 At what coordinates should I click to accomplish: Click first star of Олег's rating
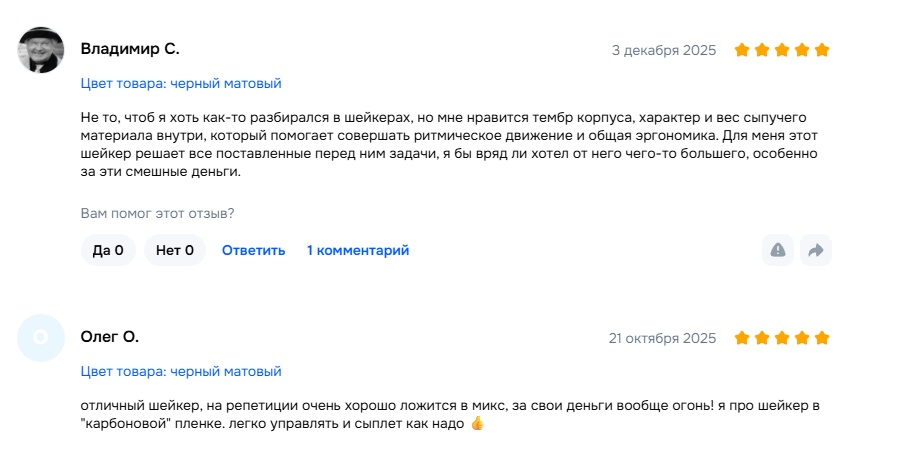742,338
